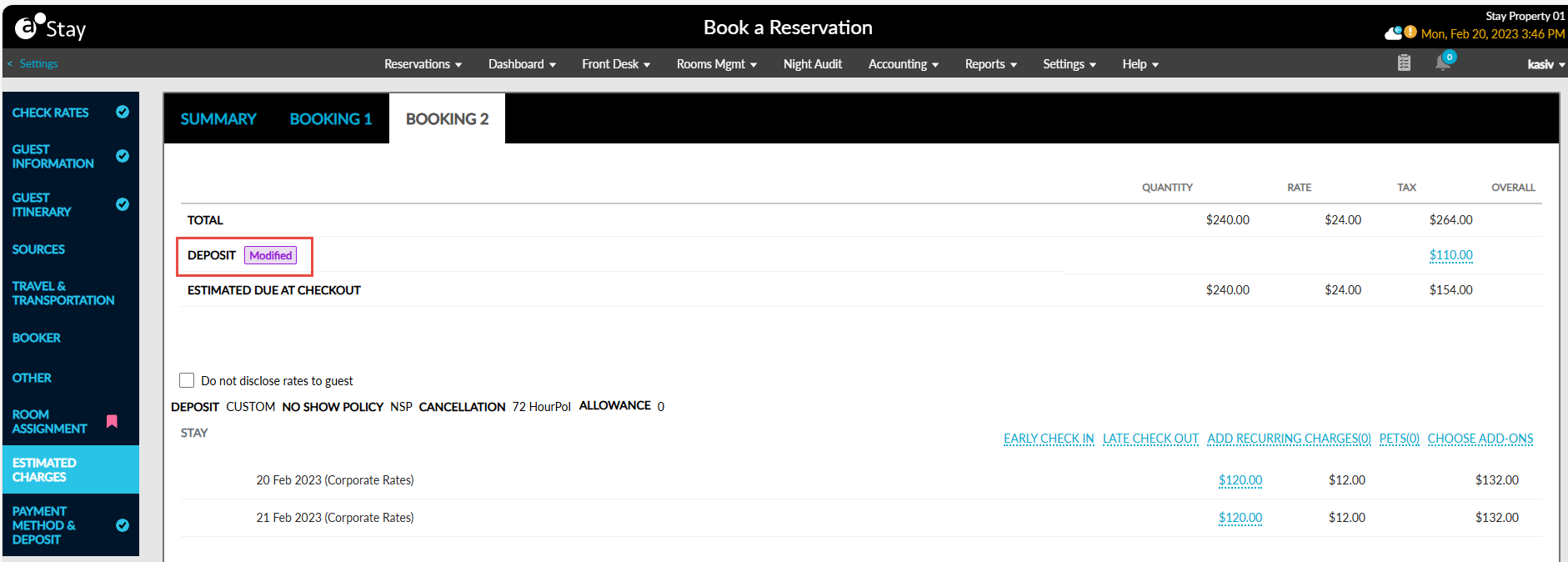Screen dimensions: 1568x562
Task: Go to Check Rates step
Action: click(50, 113)
